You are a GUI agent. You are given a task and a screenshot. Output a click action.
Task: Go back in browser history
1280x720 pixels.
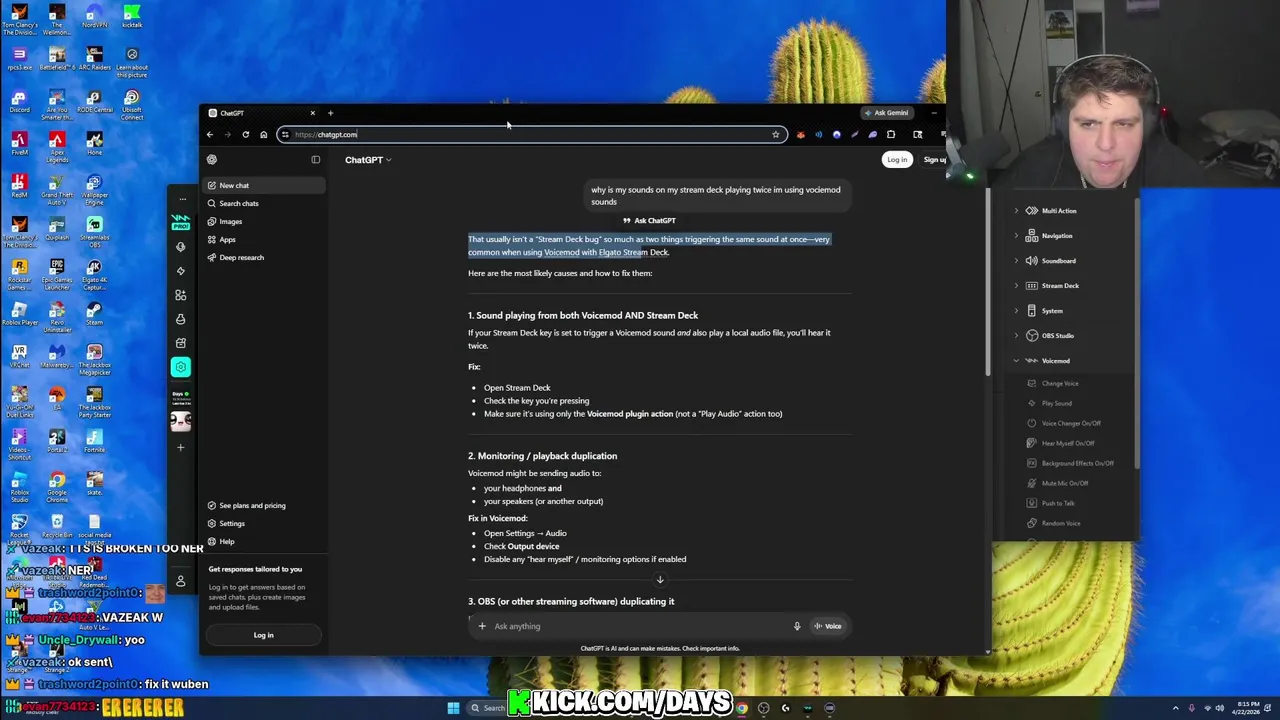210,134
